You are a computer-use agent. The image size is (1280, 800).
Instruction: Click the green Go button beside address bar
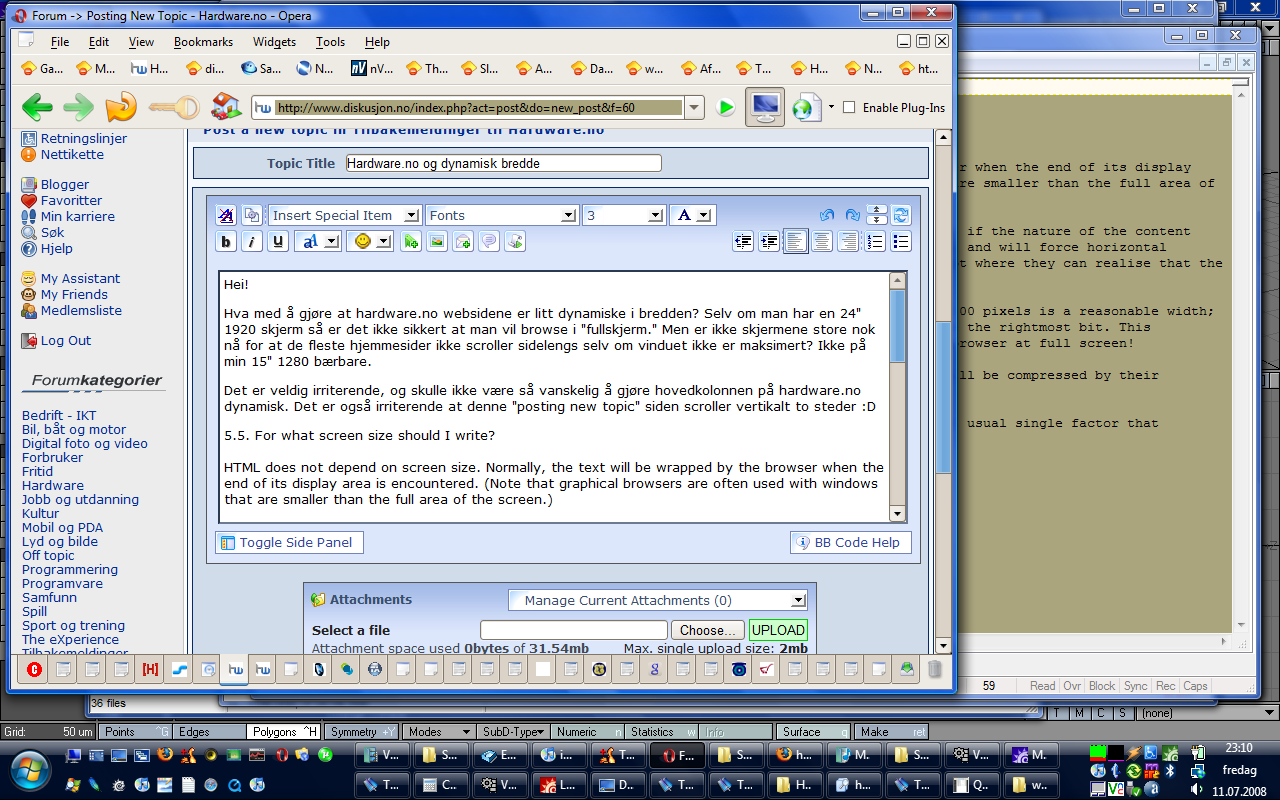(x=726, y=107)
